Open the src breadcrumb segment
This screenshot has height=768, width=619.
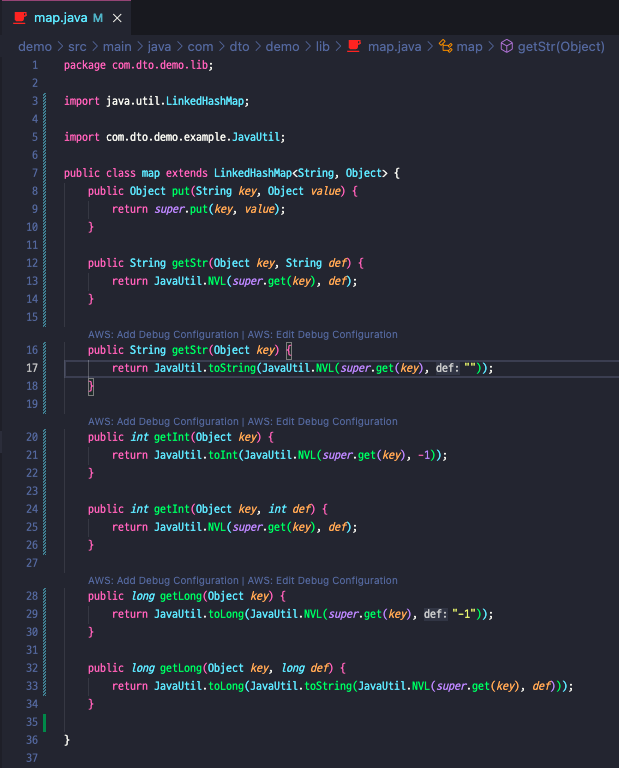pos(77,47)
